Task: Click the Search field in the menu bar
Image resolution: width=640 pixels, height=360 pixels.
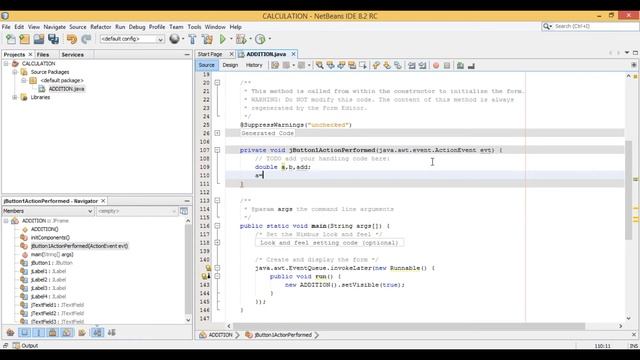Action: pyautogui.click(x=590, y=26)
